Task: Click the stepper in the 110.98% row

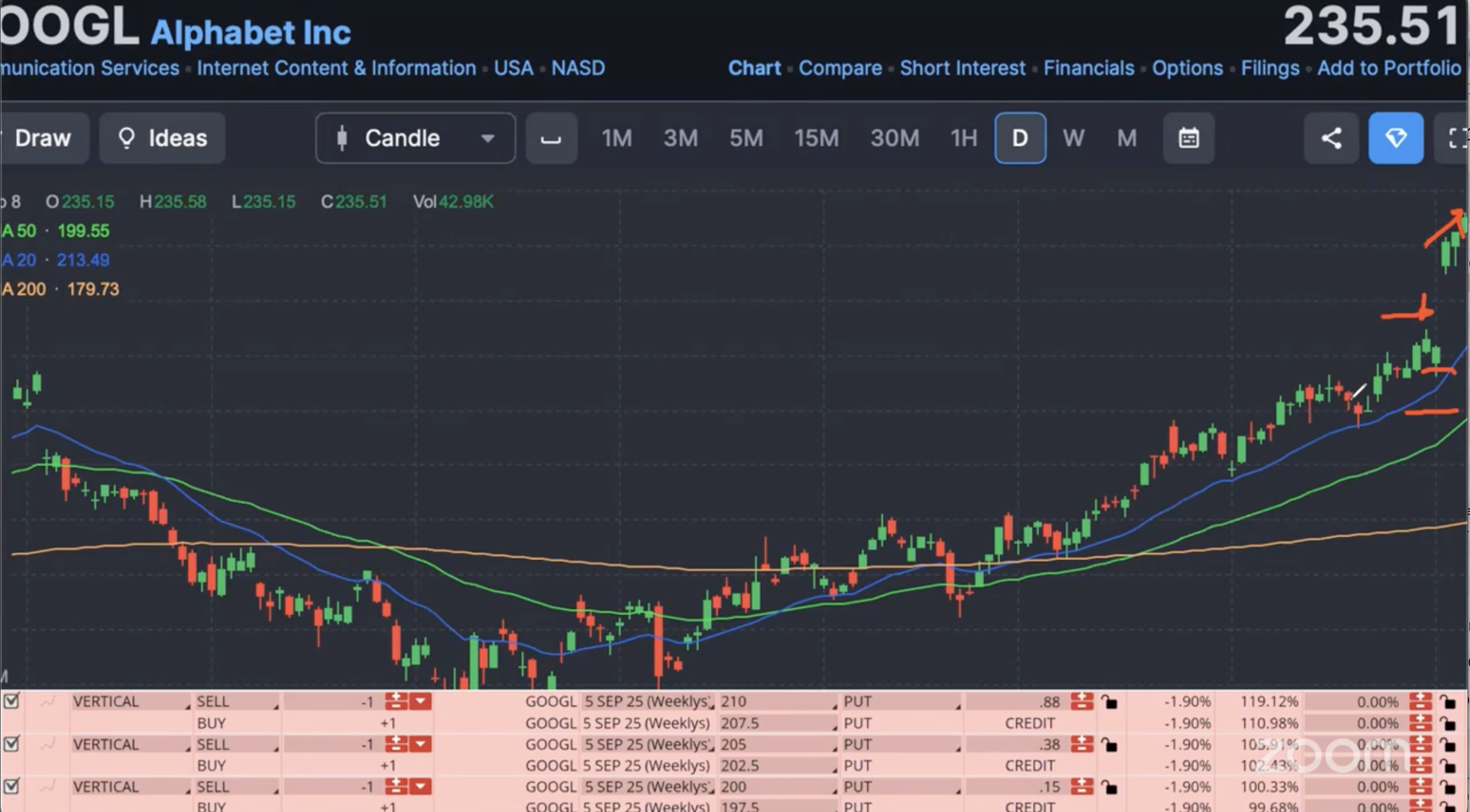Action: coord(1420,723)
